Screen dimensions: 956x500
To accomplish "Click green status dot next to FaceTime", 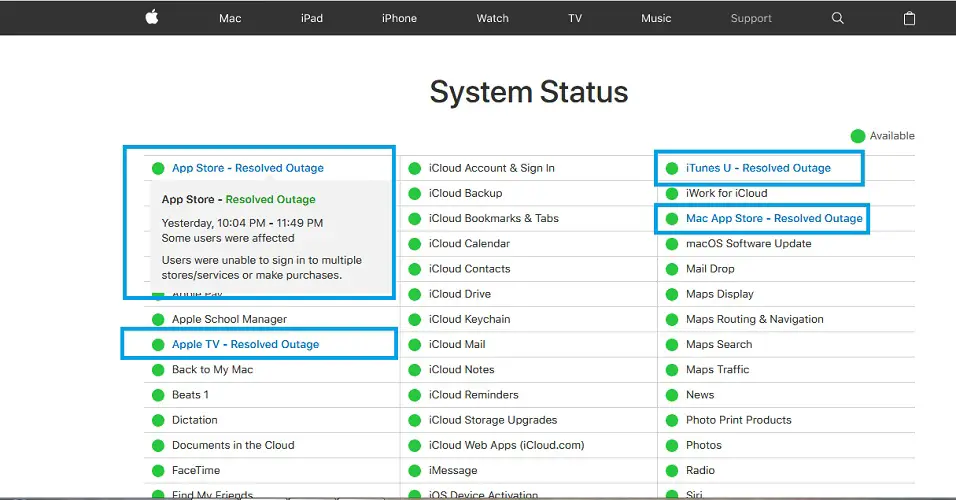I will (x=157, y=470).
